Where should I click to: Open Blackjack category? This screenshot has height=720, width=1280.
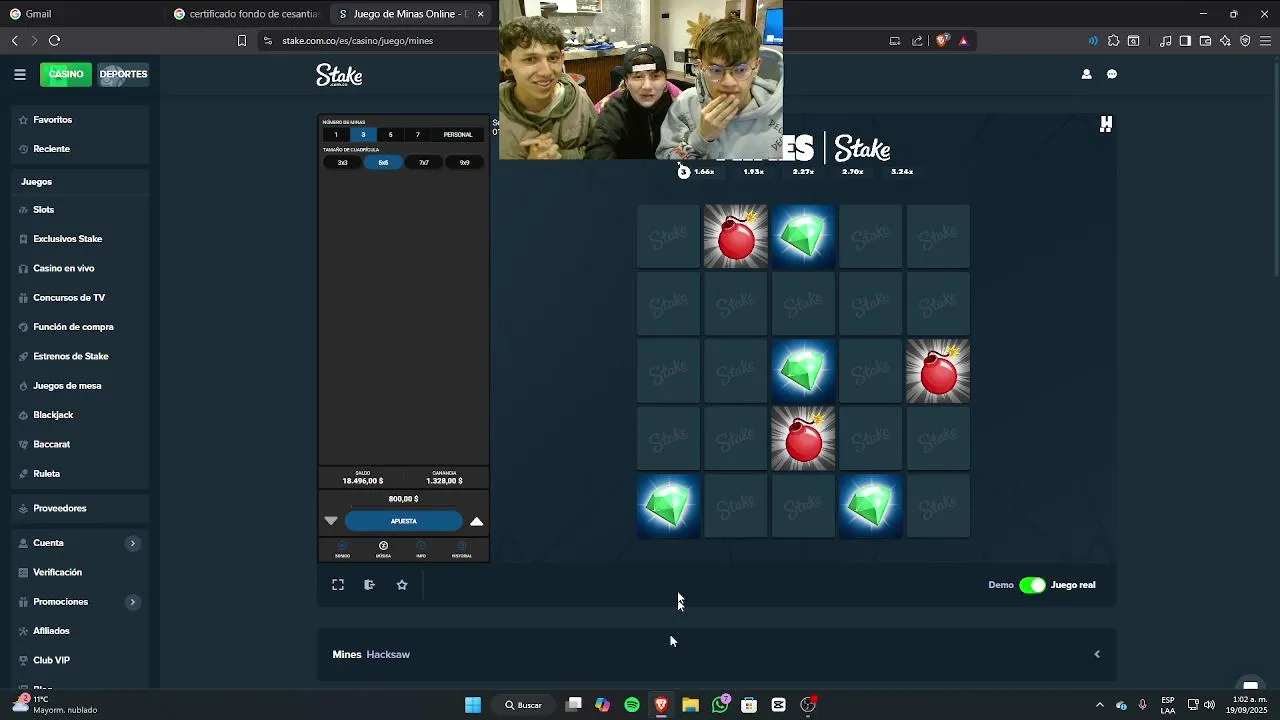pyautogui.click(x=80, y=415)
